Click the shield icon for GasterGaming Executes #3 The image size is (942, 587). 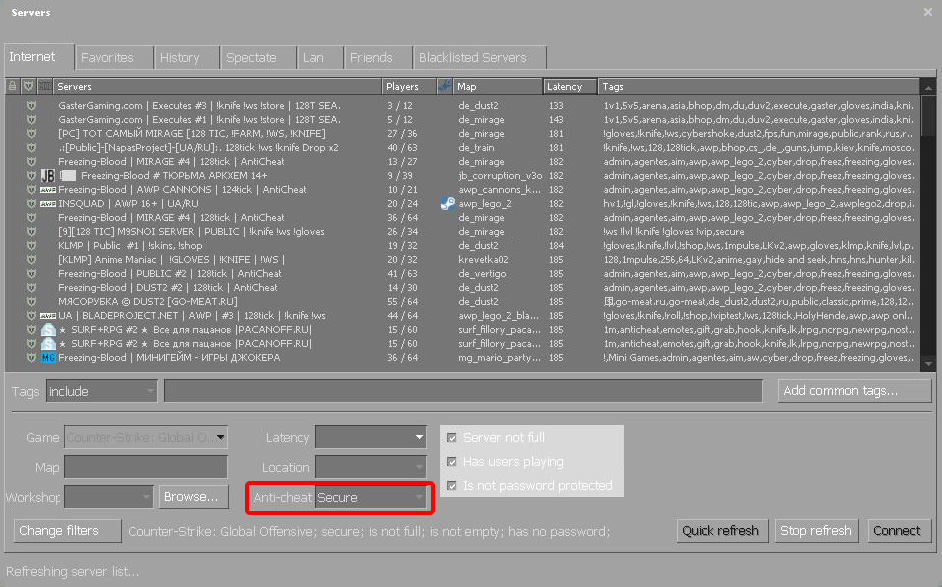coord(31,106)
